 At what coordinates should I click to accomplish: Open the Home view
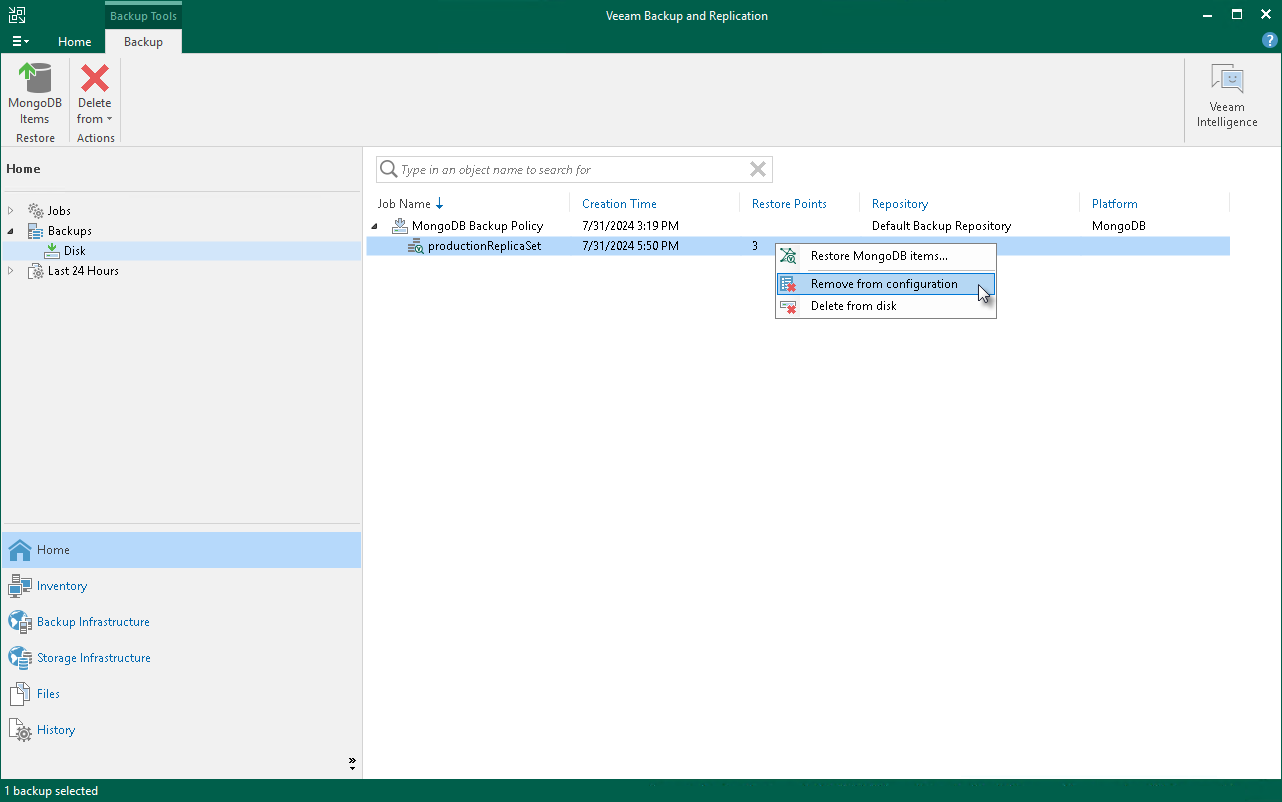tap(181, 550)
